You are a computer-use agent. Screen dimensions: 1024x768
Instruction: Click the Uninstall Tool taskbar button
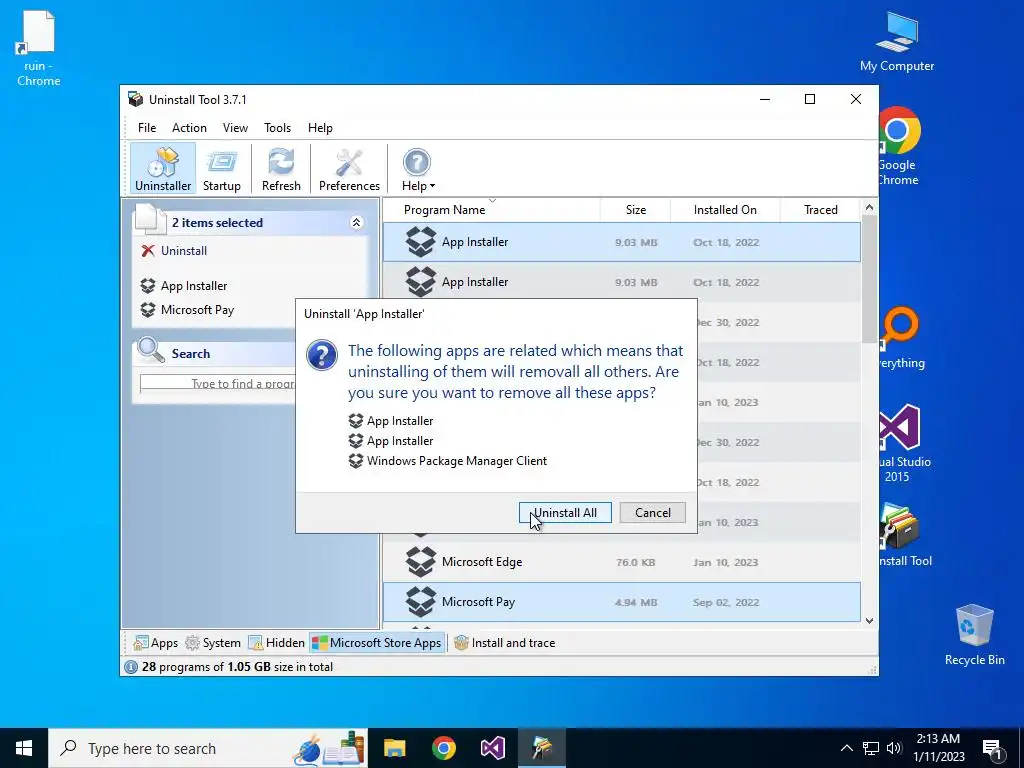click(542, 748)
